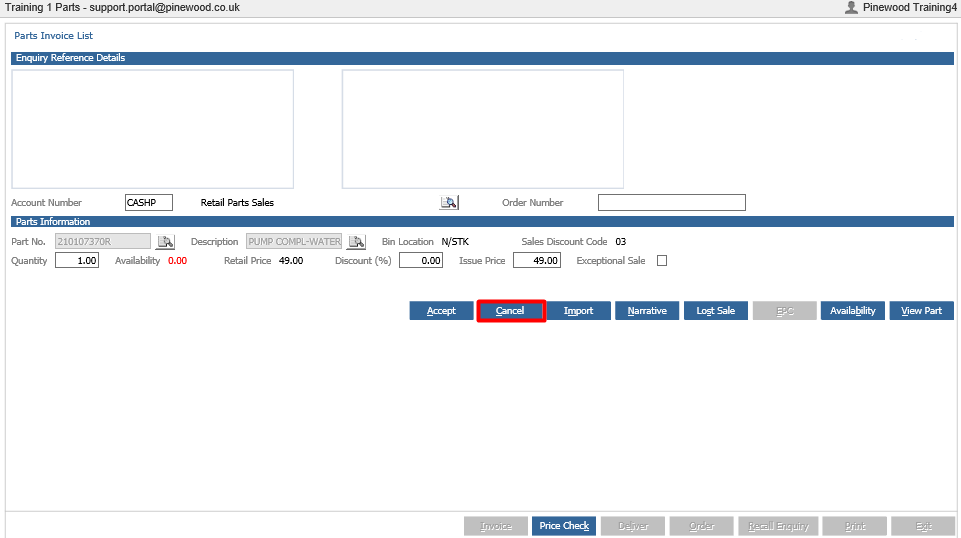Click the user profile icon beside Pinewood Training4

851,7
